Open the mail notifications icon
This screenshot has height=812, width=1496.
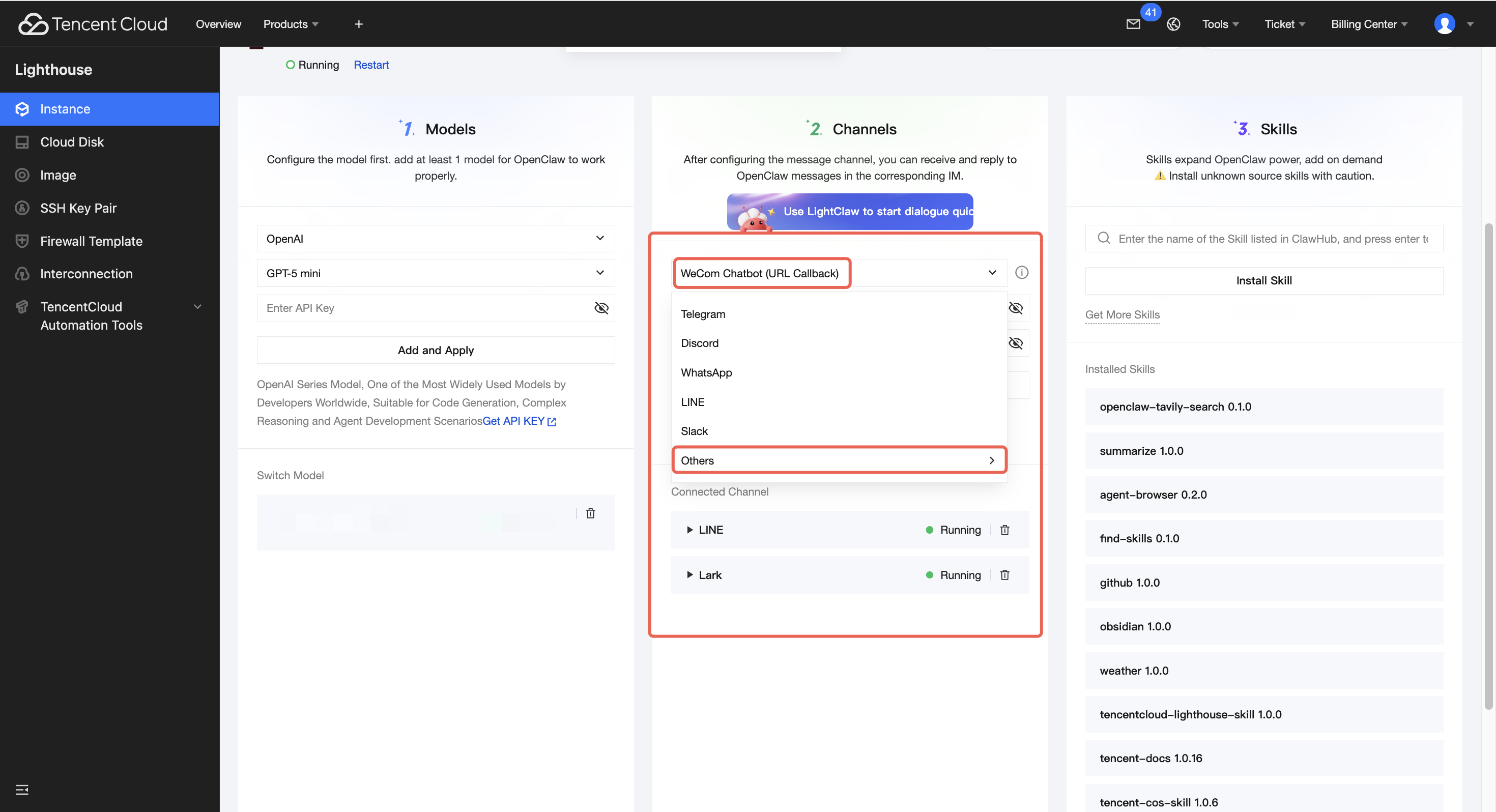point(1133,24)
